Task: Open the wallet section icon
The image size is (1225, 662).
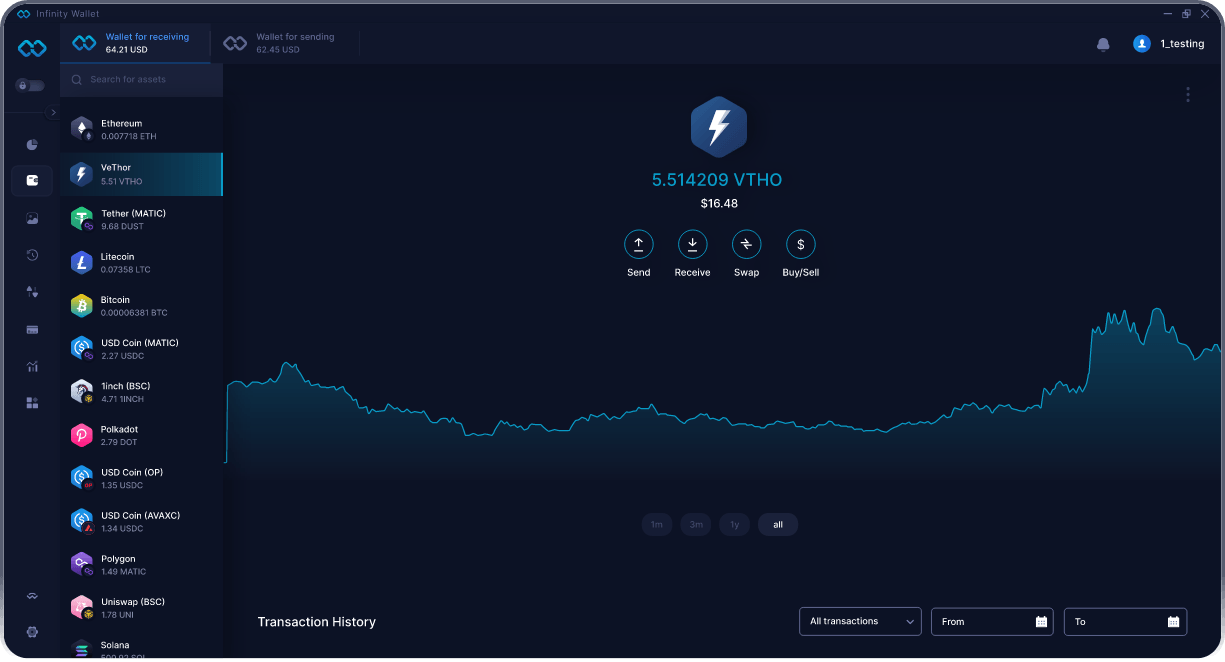Action: [x=32, y=181]
